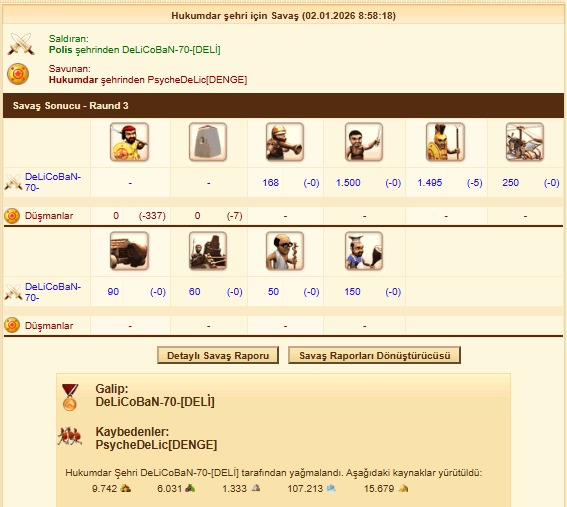Screen dimensions: 567x507
Task: Click the second Düşmanlar row shield icon
Action: point(12,325)
